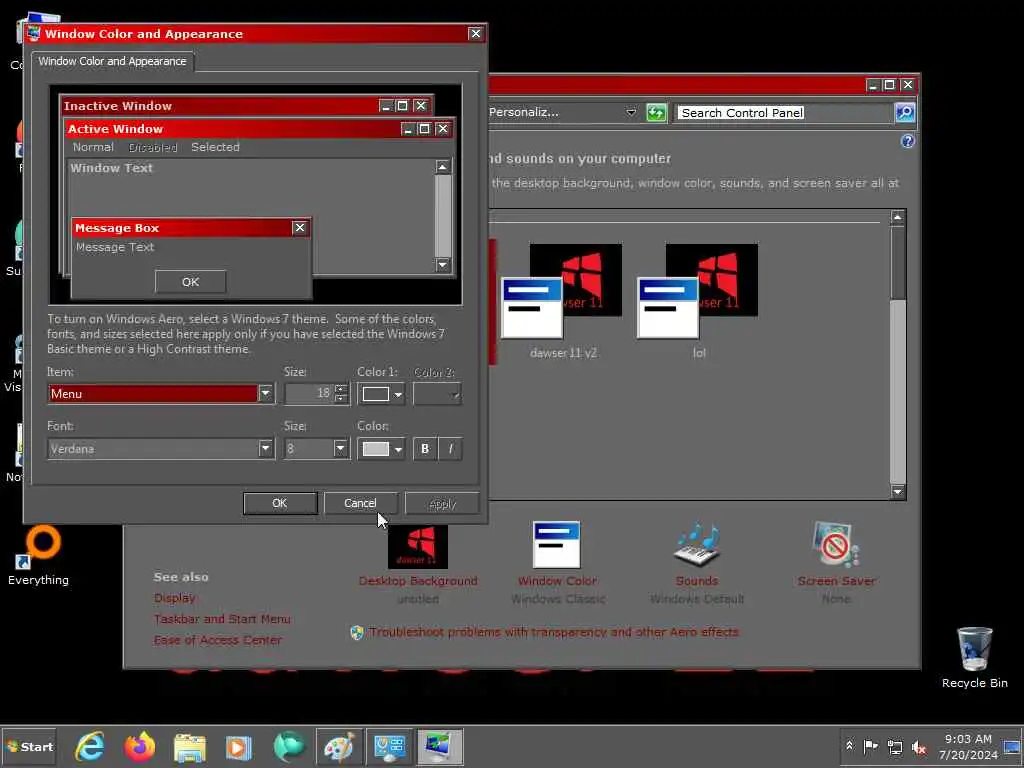Open the address bar history dropdown
The image size is (1024, 768).
tap(631, 112)
